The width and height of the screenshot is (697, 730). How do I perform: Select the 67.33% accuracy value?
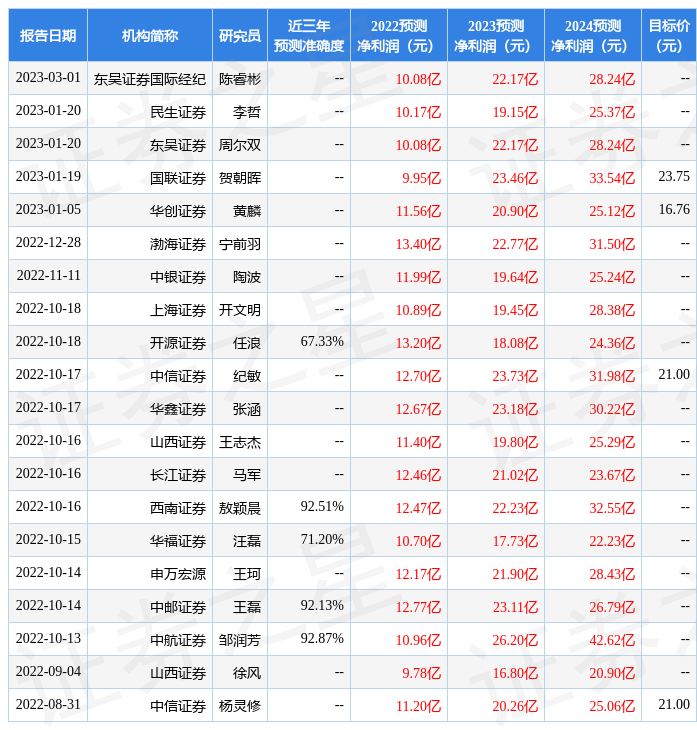(322, 342)
